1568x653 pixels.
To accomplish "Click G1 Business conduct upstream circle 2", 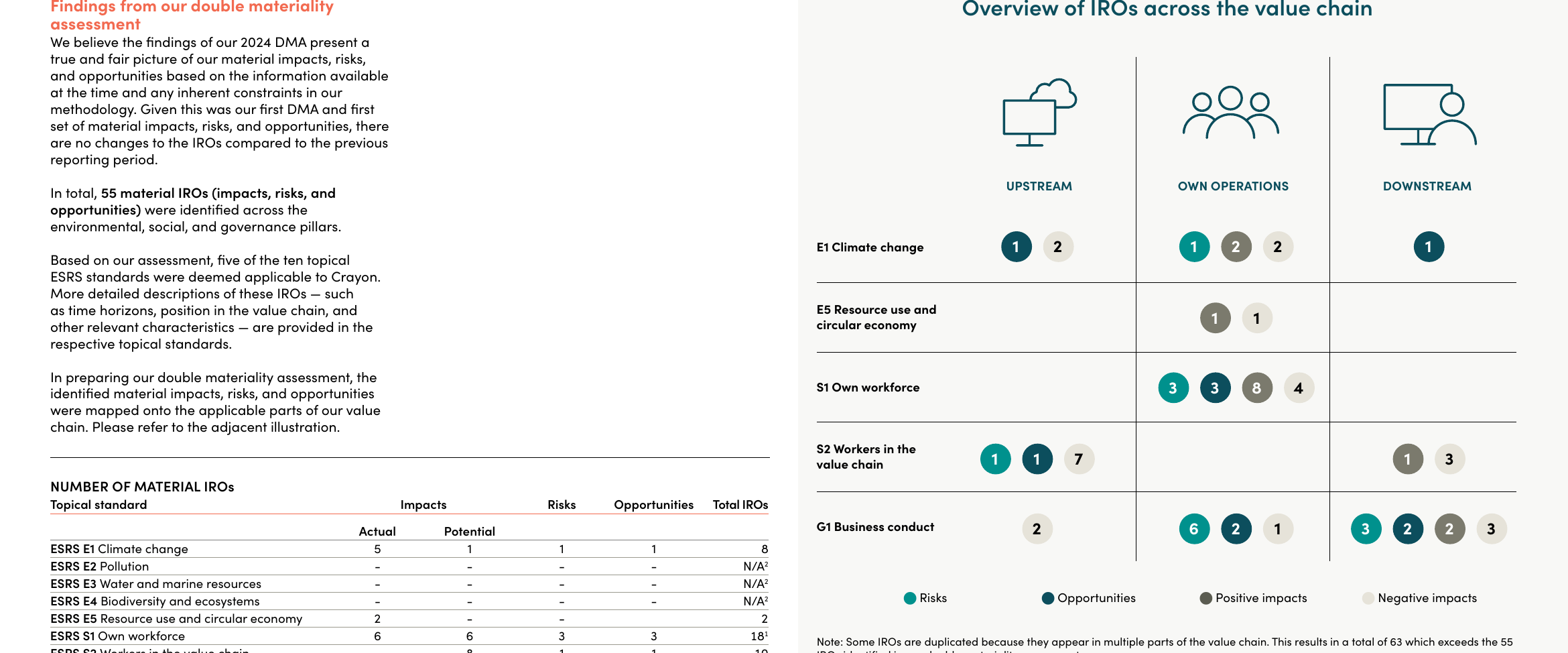I will pos(1037,529).
